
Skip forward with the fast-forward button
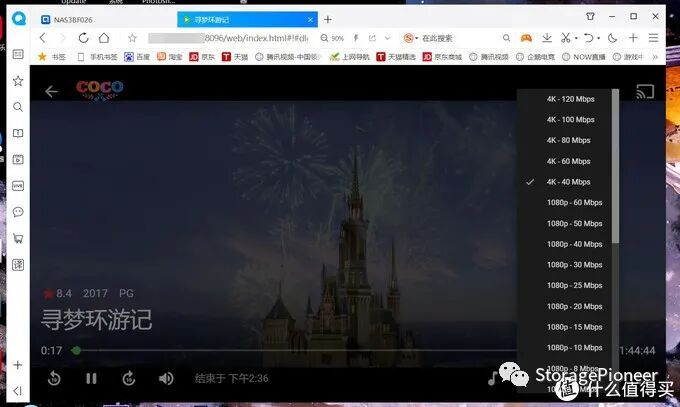[128, 378]
